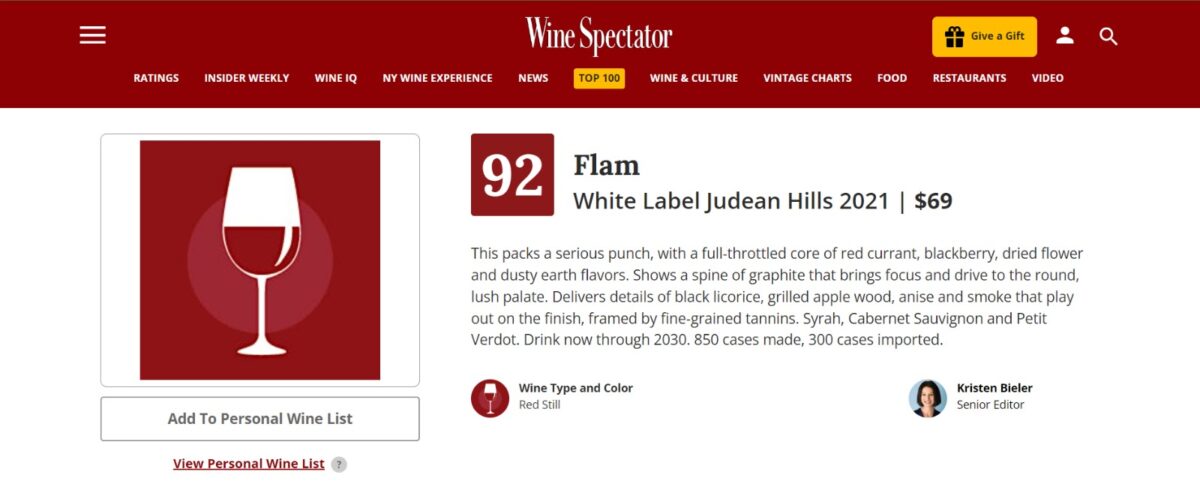Click the wine glass placeholder image
Viewport: 1200px width, 484px height.
click(x=260, y=260)
